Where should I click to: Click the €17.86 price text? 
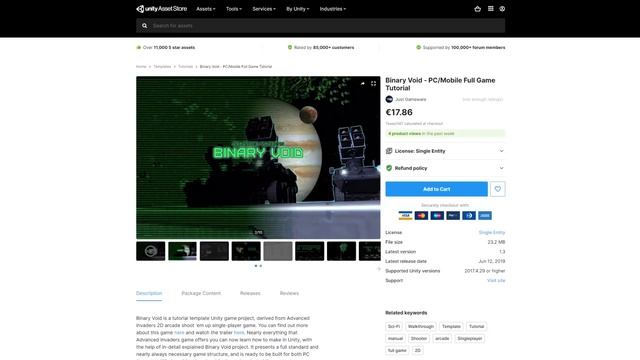click(x=399, y=112)
